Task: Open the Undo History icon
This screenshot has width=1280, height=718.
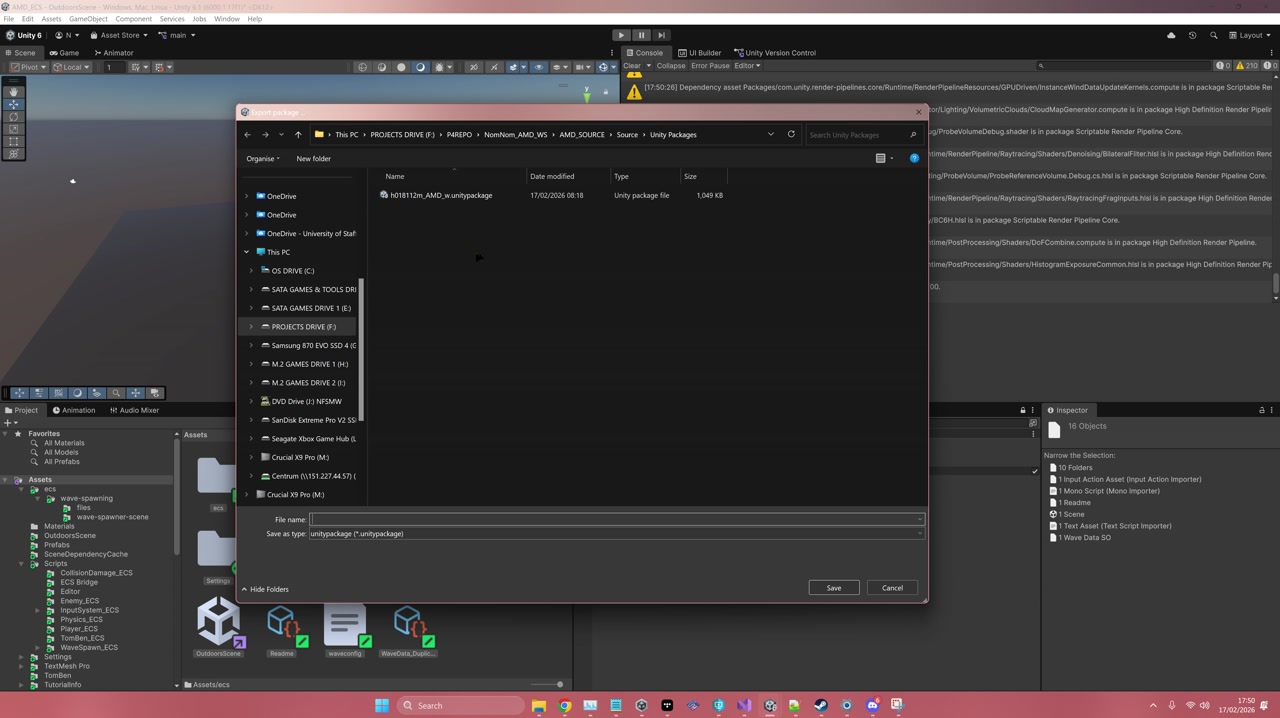Action: point(1192,35)
